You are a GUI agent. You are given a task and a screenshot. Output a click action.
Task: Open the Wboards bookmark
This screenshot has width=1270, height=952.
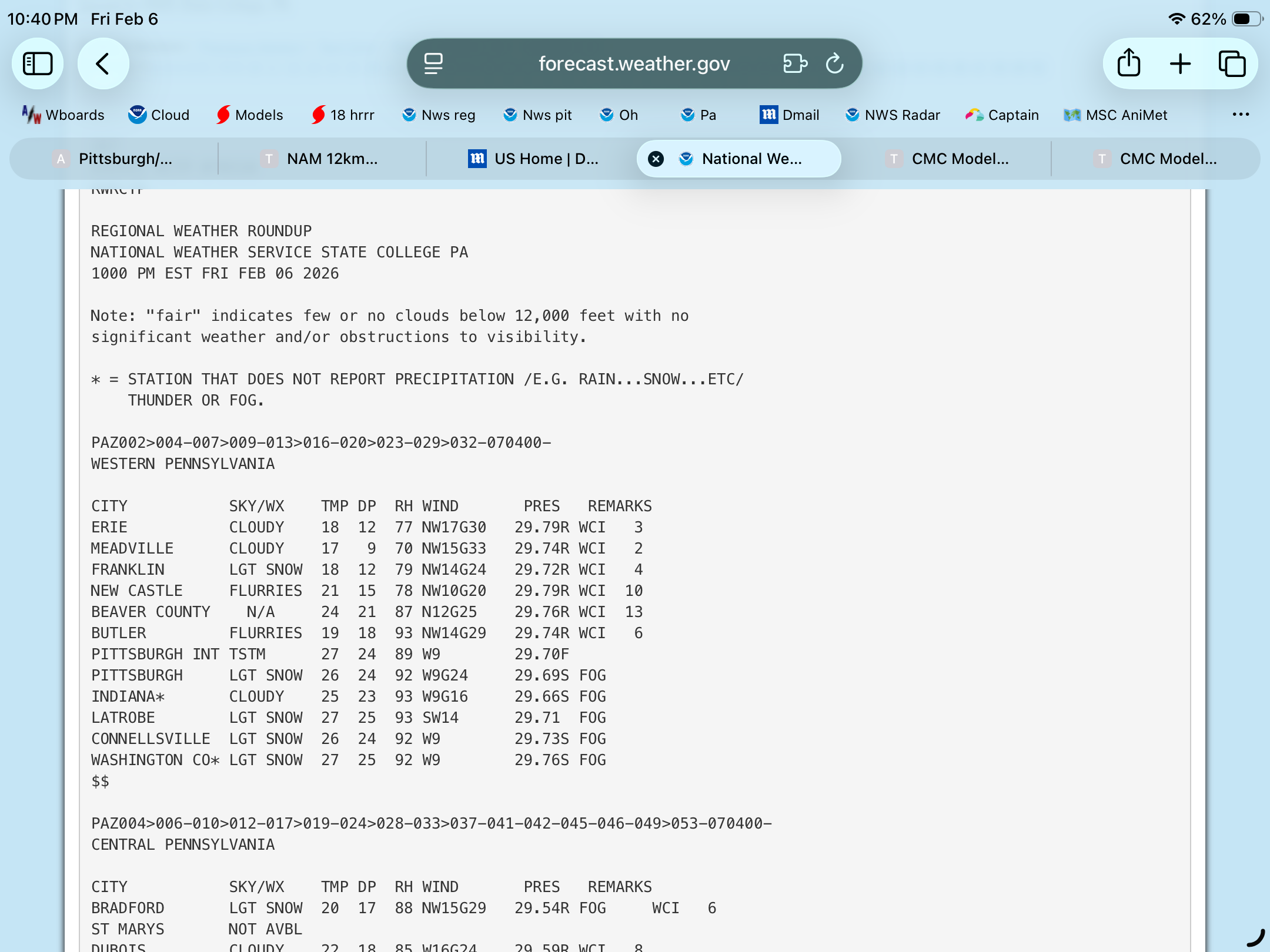tap(63, 115)
